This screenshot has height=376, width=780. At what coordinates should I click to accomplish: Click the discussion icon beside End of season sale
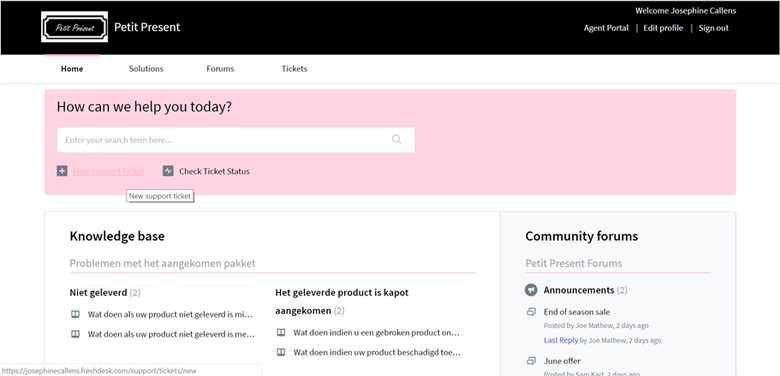point(531,312)
